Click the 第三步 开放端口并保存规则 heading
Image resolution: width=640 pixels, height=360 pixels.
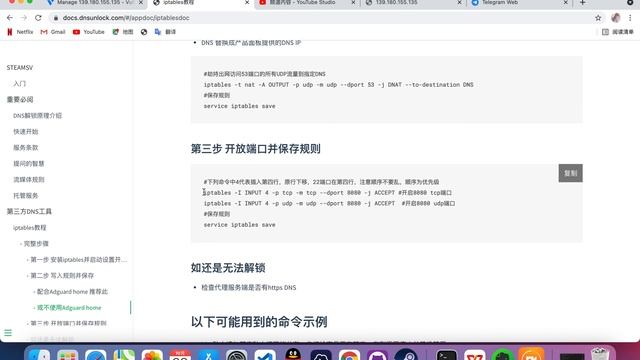point(256,149)
